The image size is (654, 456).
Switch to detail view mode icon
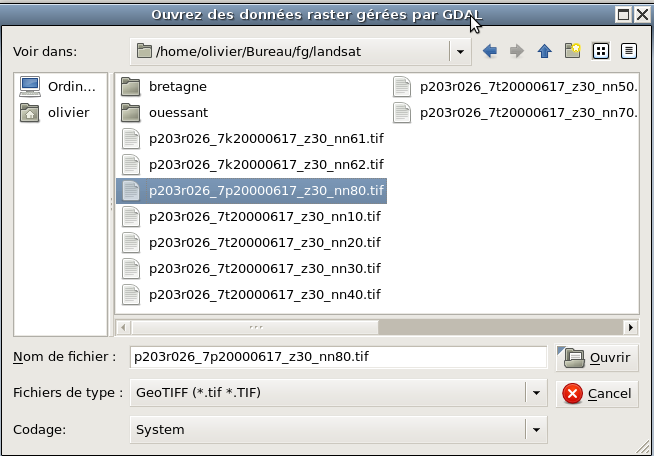point(629,51)
